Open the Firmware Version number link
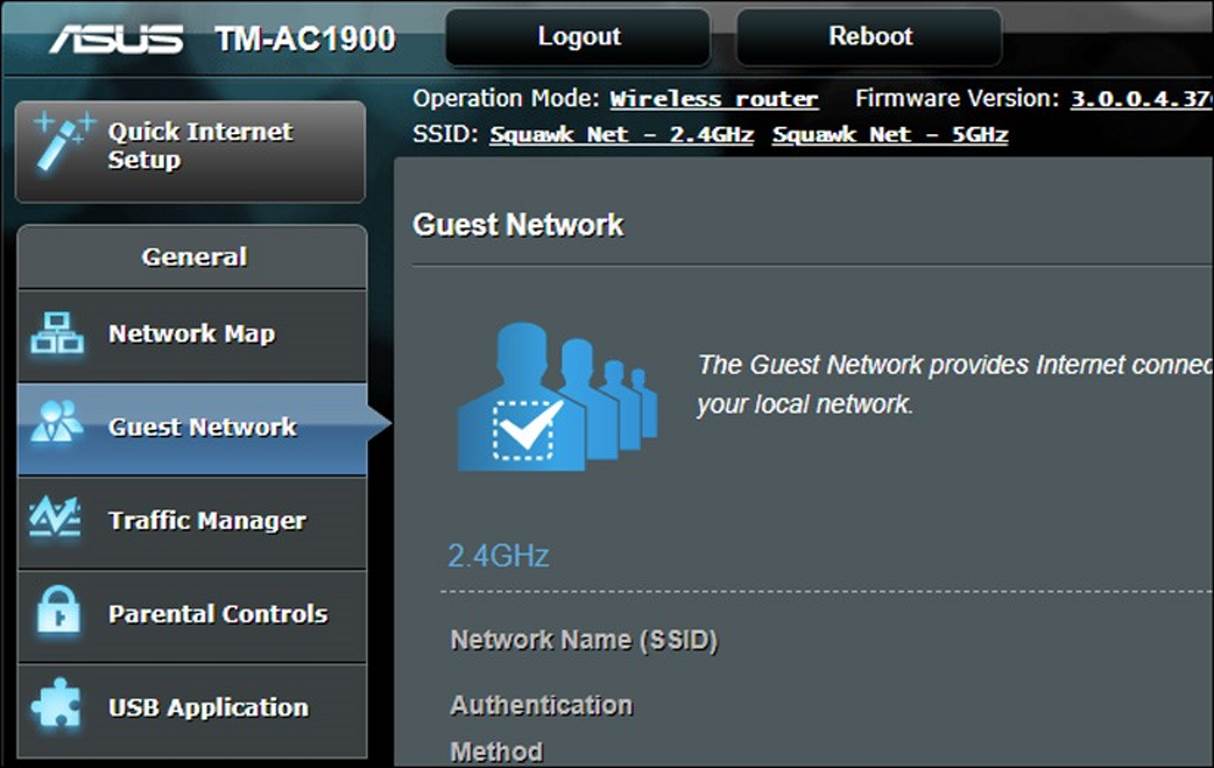Viewport: 1214px width, 768px height. [1141, 99]
